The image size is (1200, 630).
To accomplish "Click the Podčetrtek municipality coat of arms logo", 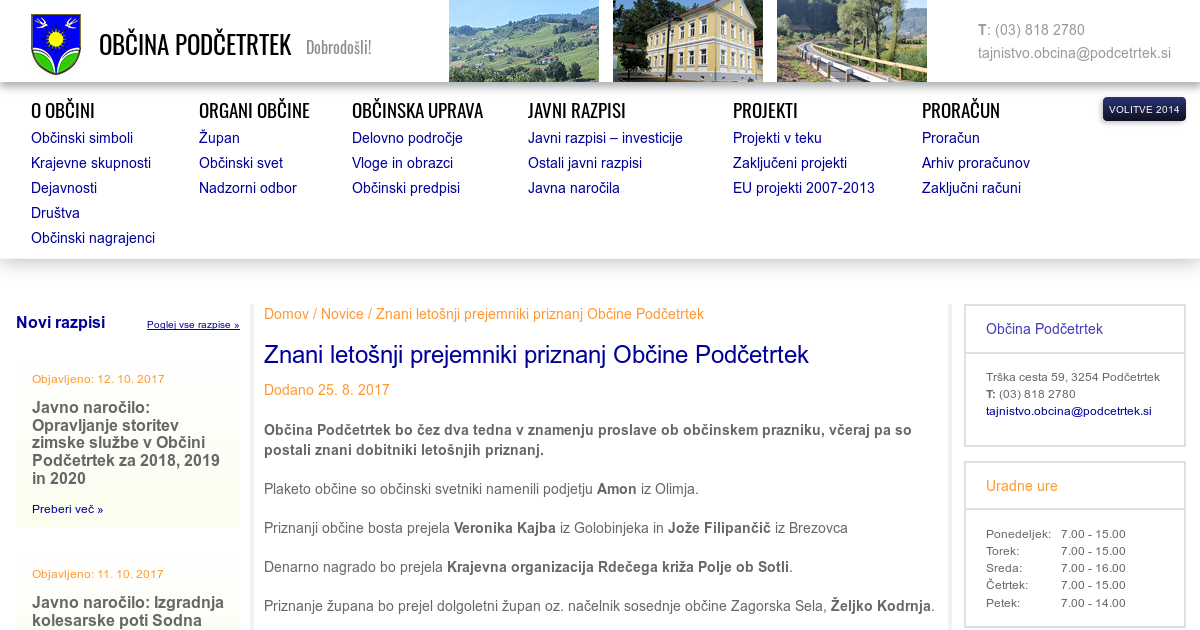I will [x=56, y=45].
